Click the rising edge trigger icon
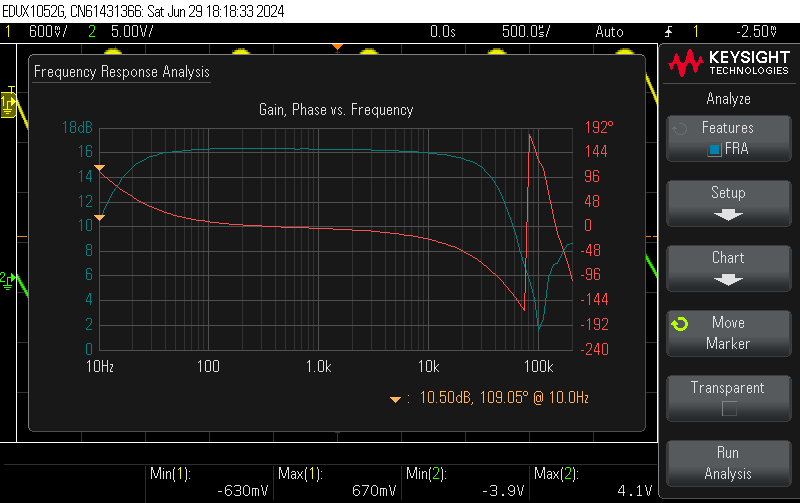Image resolution: width=800 pixels, height=503 pixels. click(x=668, y=32)
